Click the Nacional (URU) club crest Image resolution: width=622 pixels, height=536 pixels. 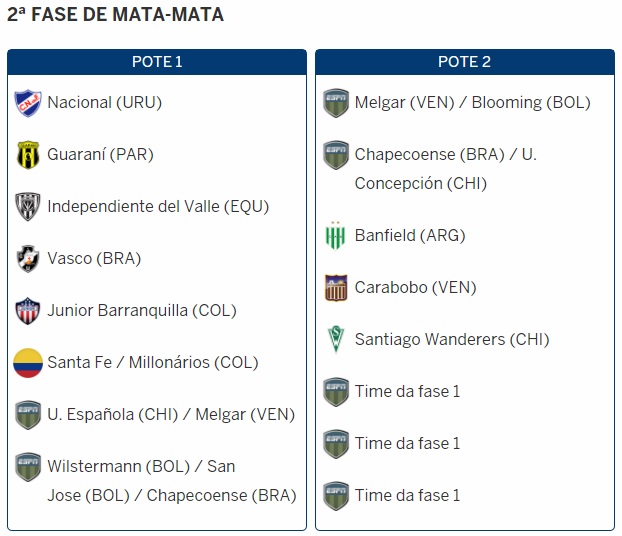(x=28, y=103)
